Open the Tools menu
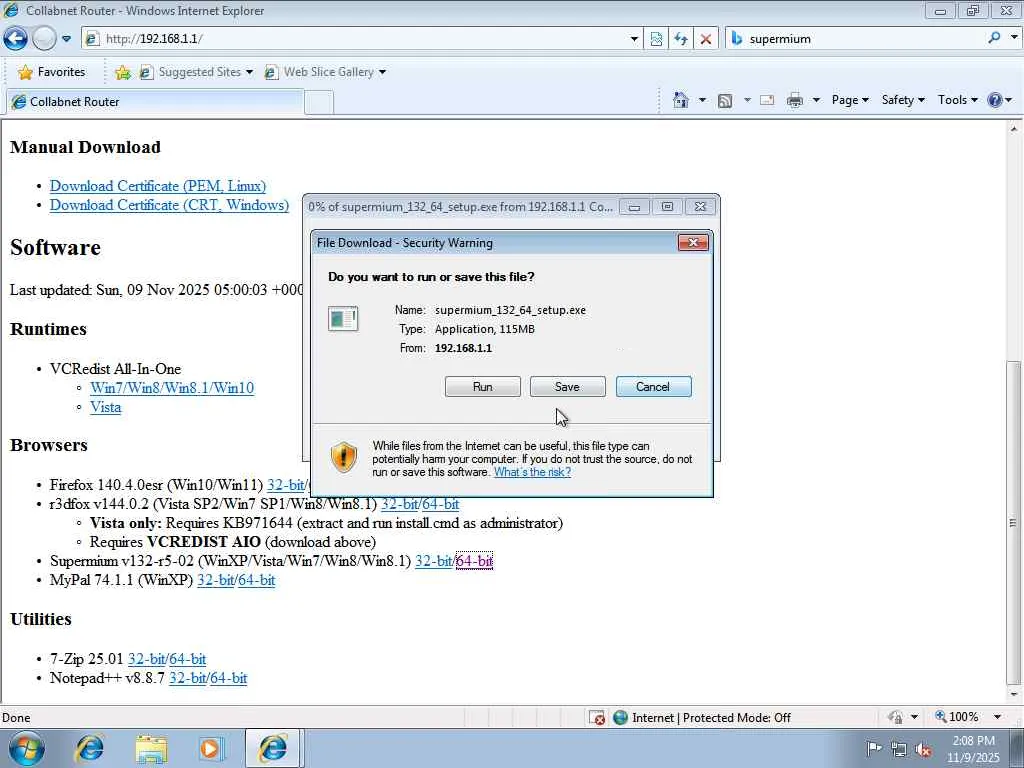 [957, 100]
